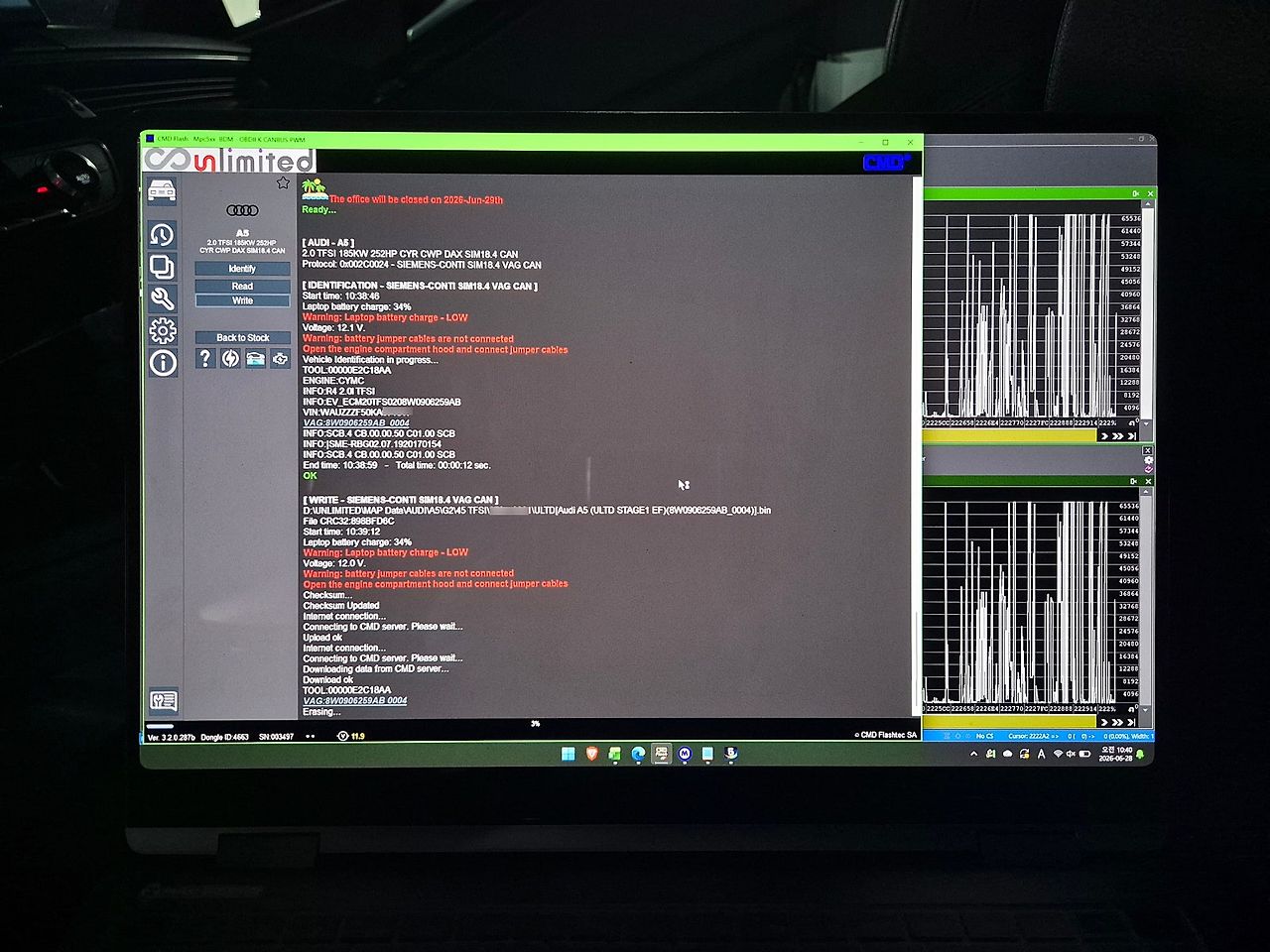Show hidden system tray icons chevron

[x=973, y=755]
